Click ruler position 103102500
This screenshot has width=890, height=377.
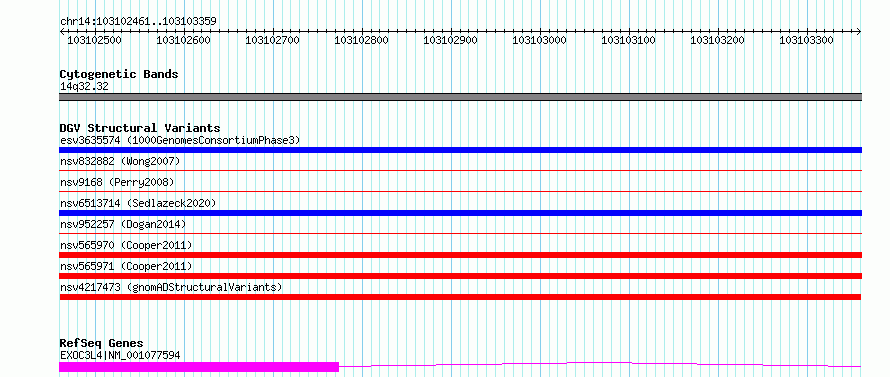tap(94, 40)
